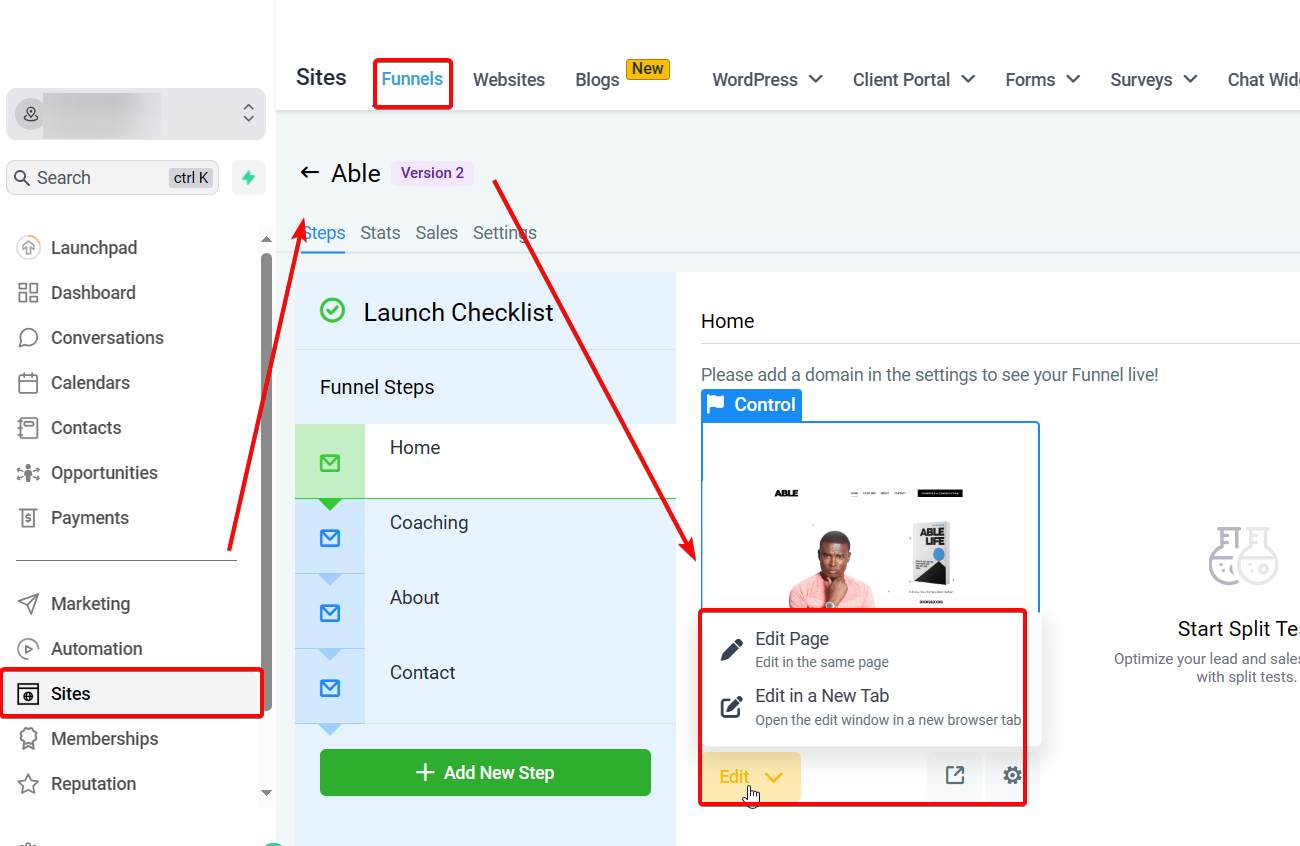Open the page preview external-link icon
Screen dimensions: 1300x846
tap(954, 776)
